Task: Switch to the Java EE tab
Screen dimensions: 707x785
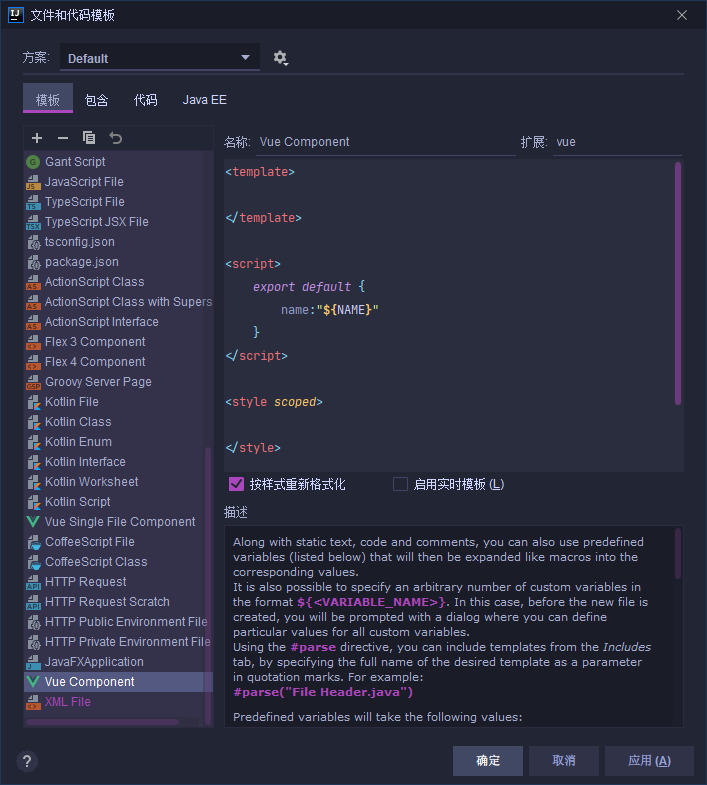Action: [204, 100]
